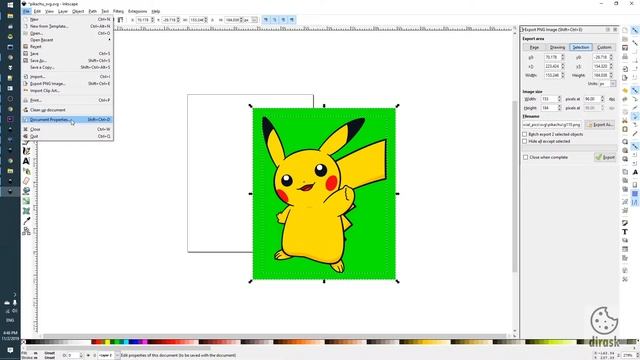Viewport: 640px width, 360px height.
Task: Select the Gradient tool in the toolbox
Action: point(26,201)
